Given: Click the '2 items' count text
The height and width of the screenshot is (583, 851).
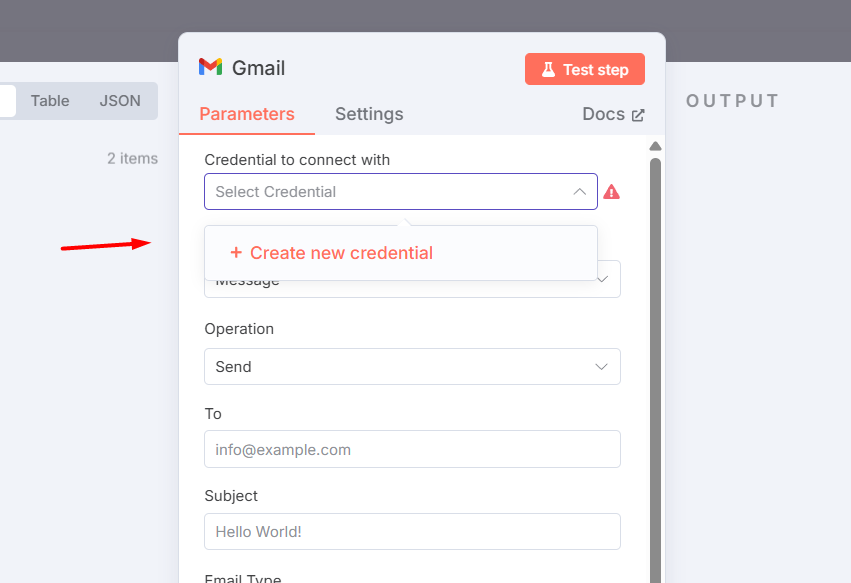Looking at the screenshot, I should 132,159.
